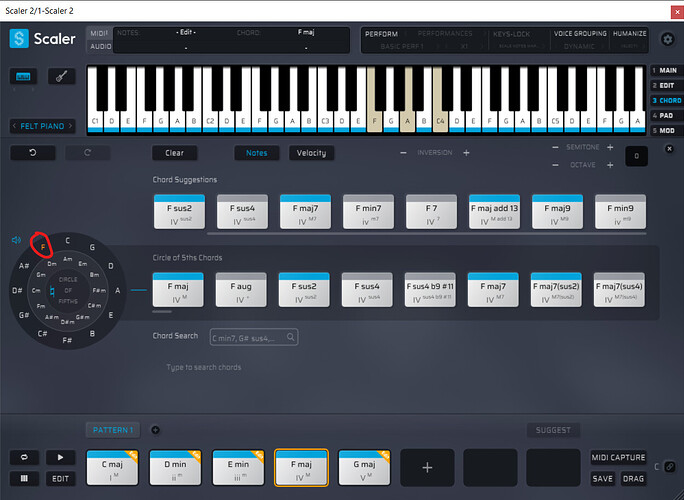684x500 pixels.
Task: Click the SUGGEST button
Action: point(553,430)
